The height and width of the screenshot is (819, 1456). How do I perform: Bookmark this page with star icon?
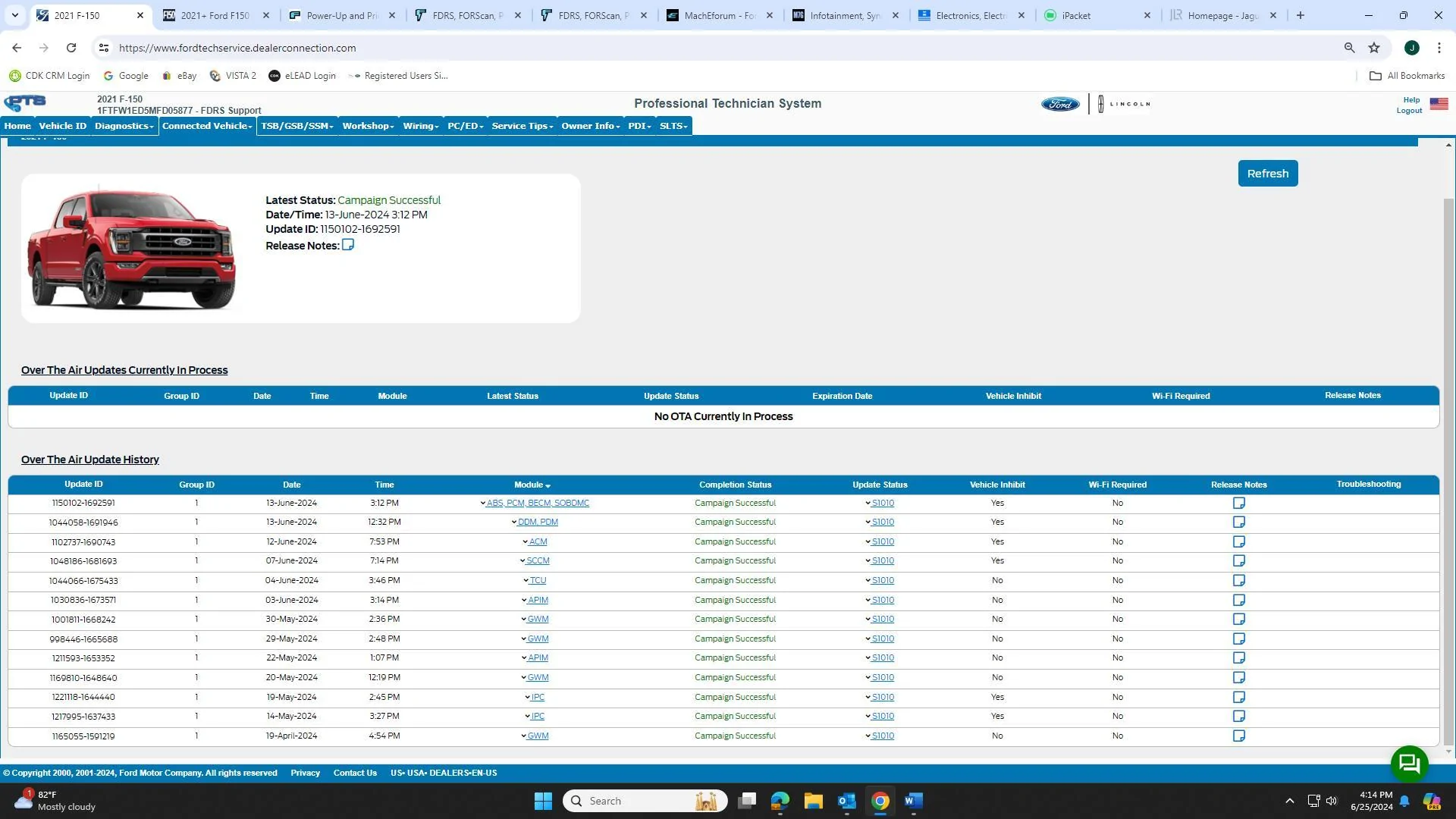point(1374,48)
